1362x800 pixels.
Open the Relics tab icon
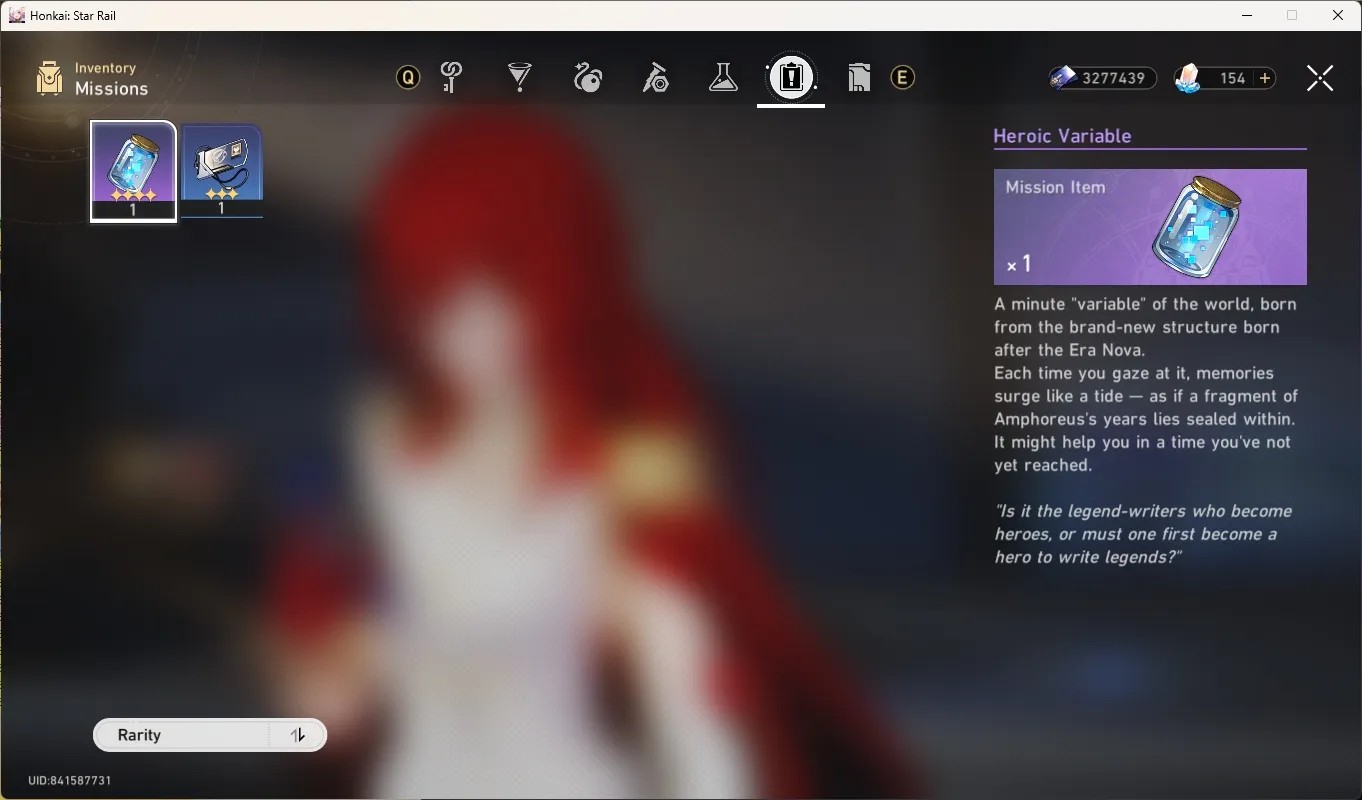(588, 78)
